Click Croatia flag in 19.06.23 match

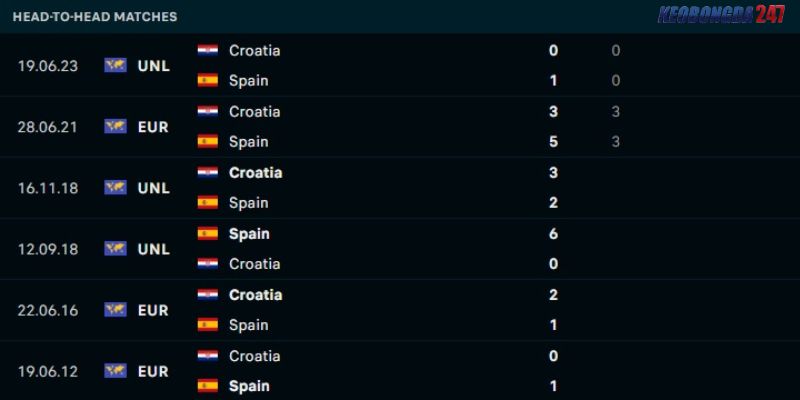[x=208, y=50]
